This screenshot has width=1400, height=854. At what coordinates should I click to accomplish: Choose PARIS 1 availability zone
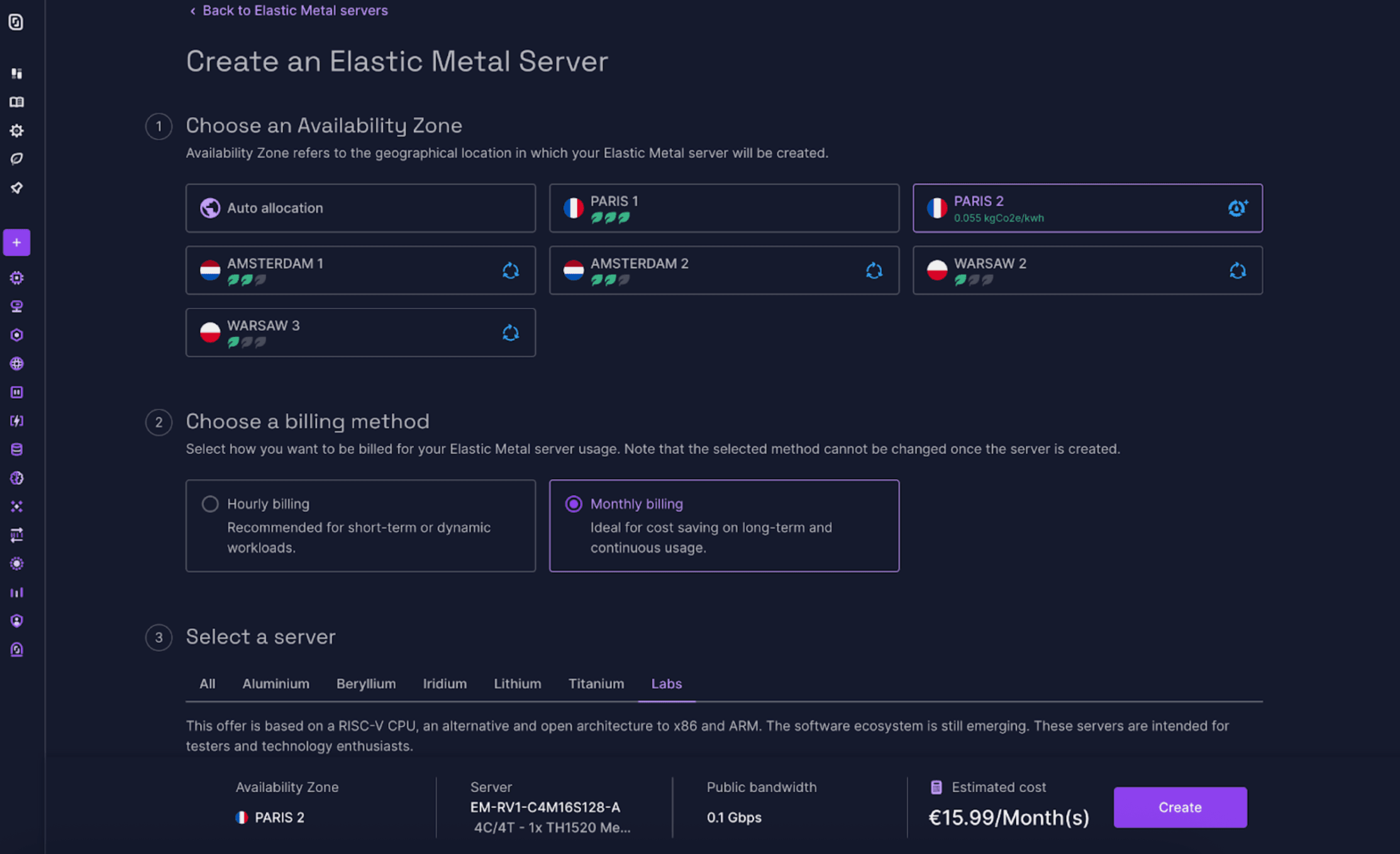(x=723, y=208)
